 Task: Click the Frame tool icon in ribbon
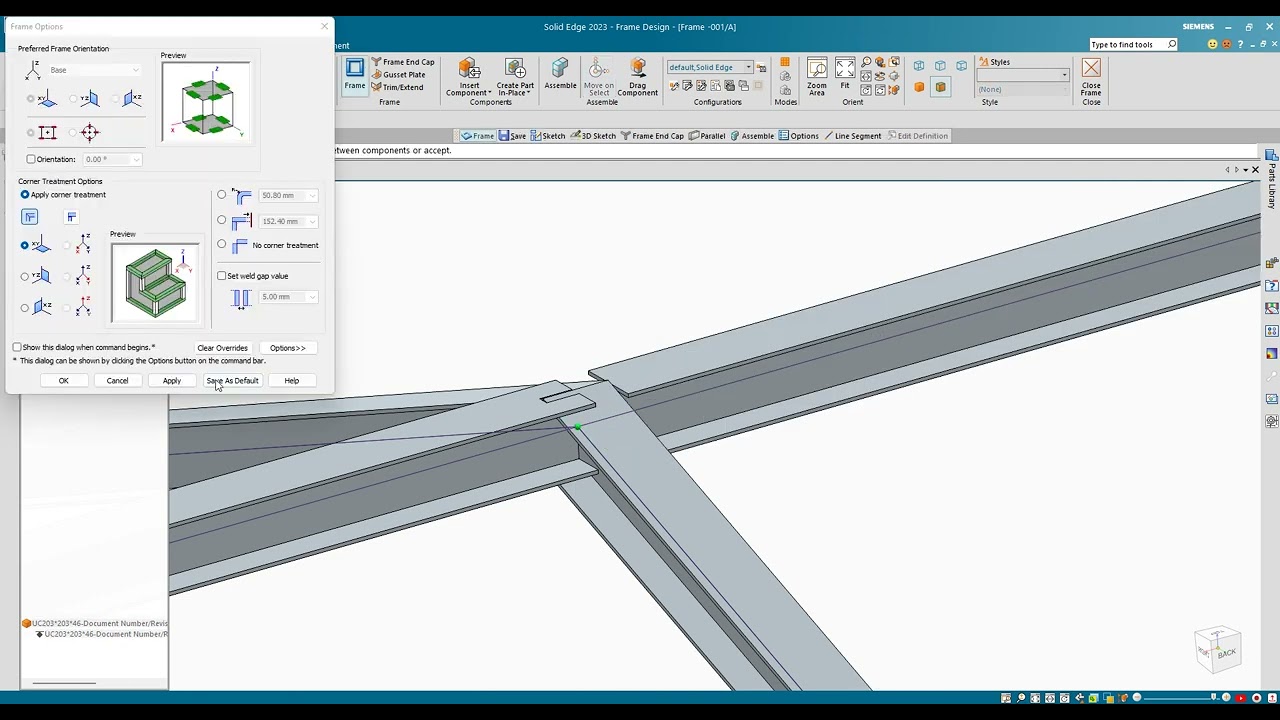pos(355,74)
